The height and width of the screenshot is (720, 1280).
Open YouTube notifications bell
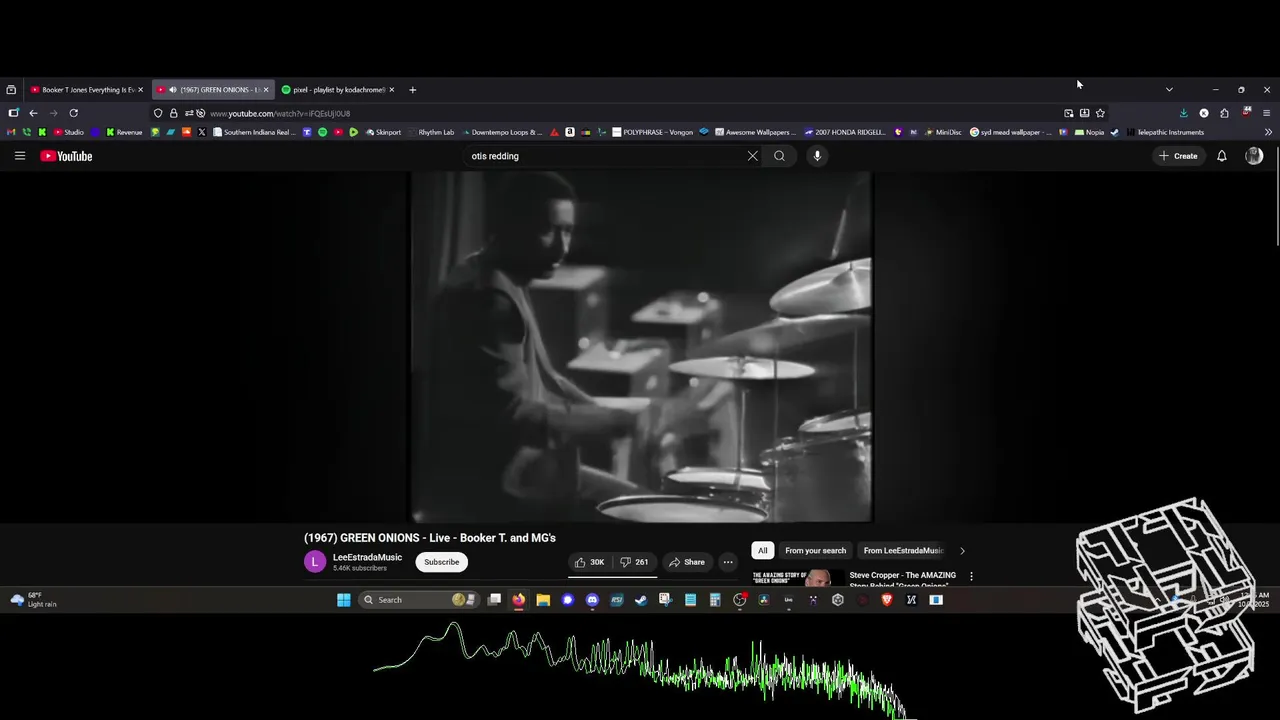(x=1221, y=156)
